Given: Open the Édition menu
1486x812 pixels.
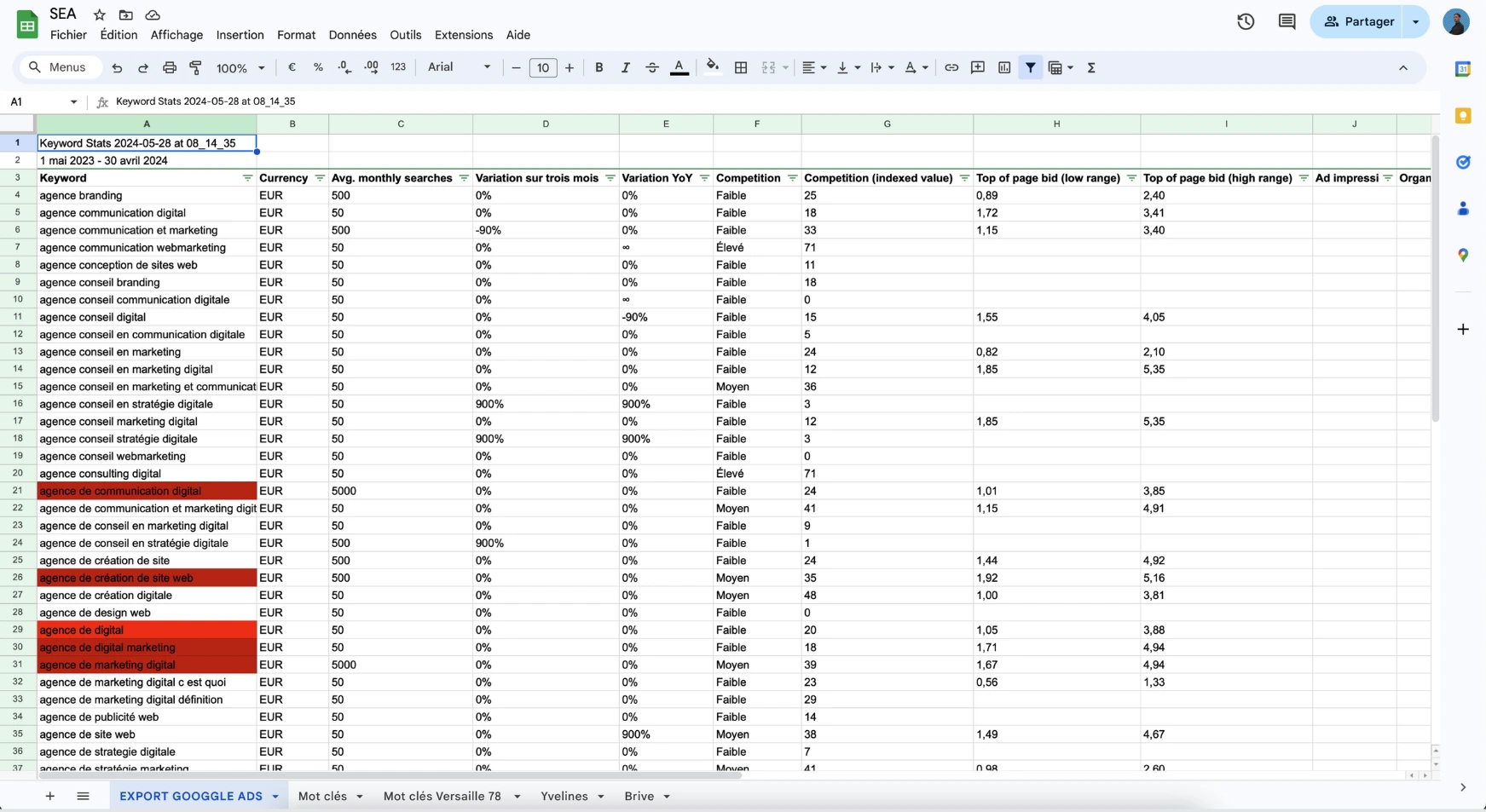Looking at the screenshot, I should coord(119,35).
